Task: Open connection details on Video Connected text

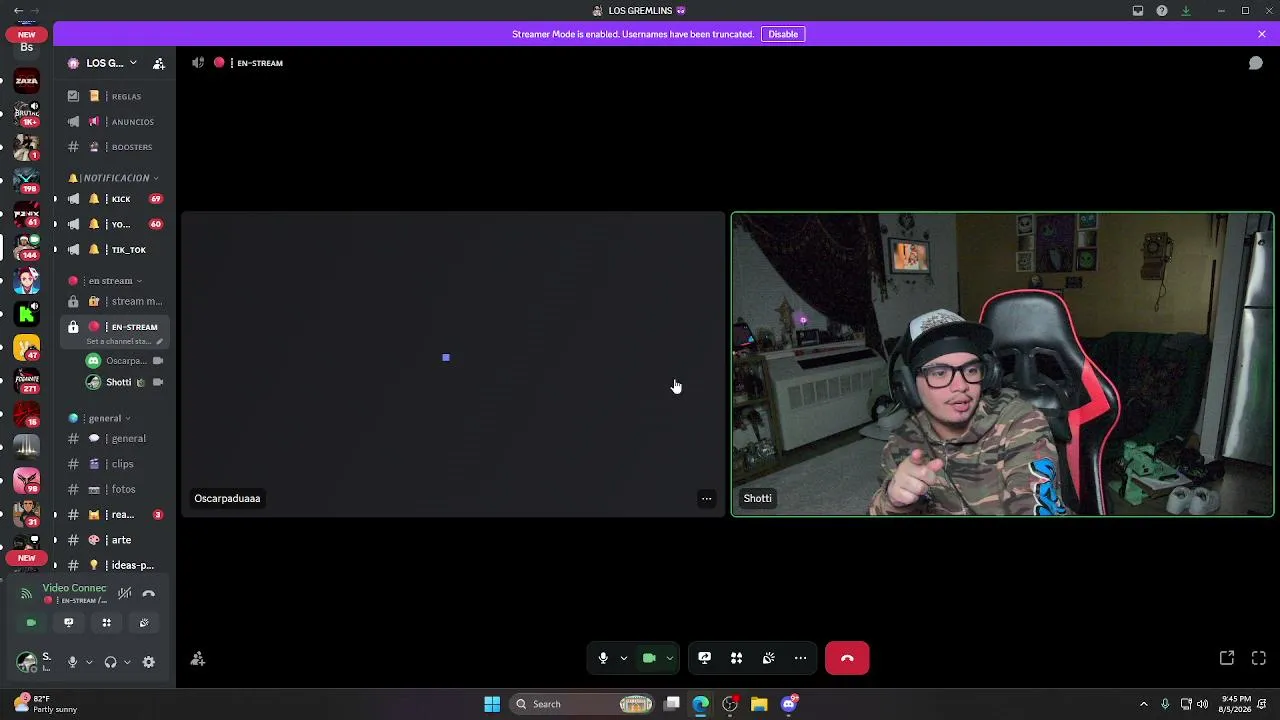Action: [74, 588]
